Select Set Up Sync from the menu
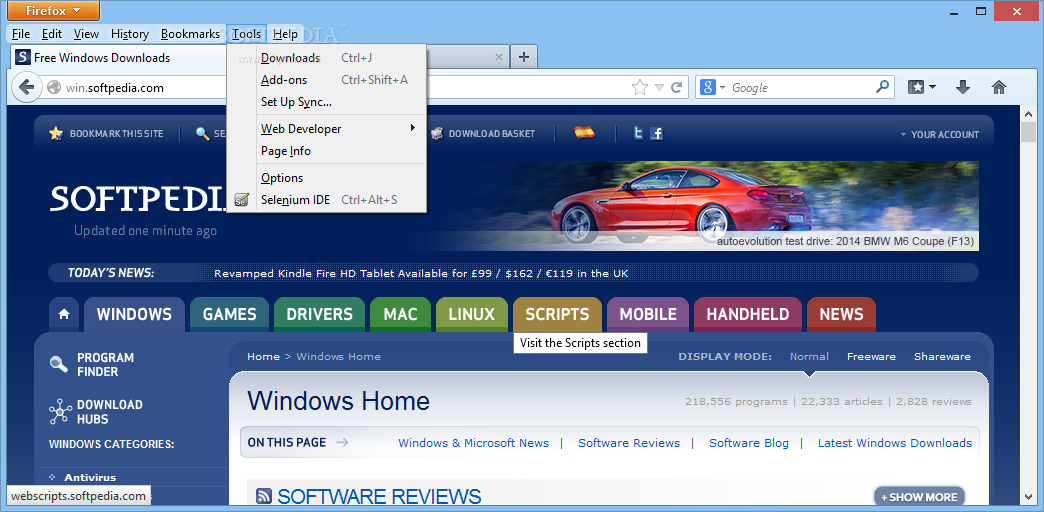The height and width of the screenshot is (512, 1044). point(326,102)
